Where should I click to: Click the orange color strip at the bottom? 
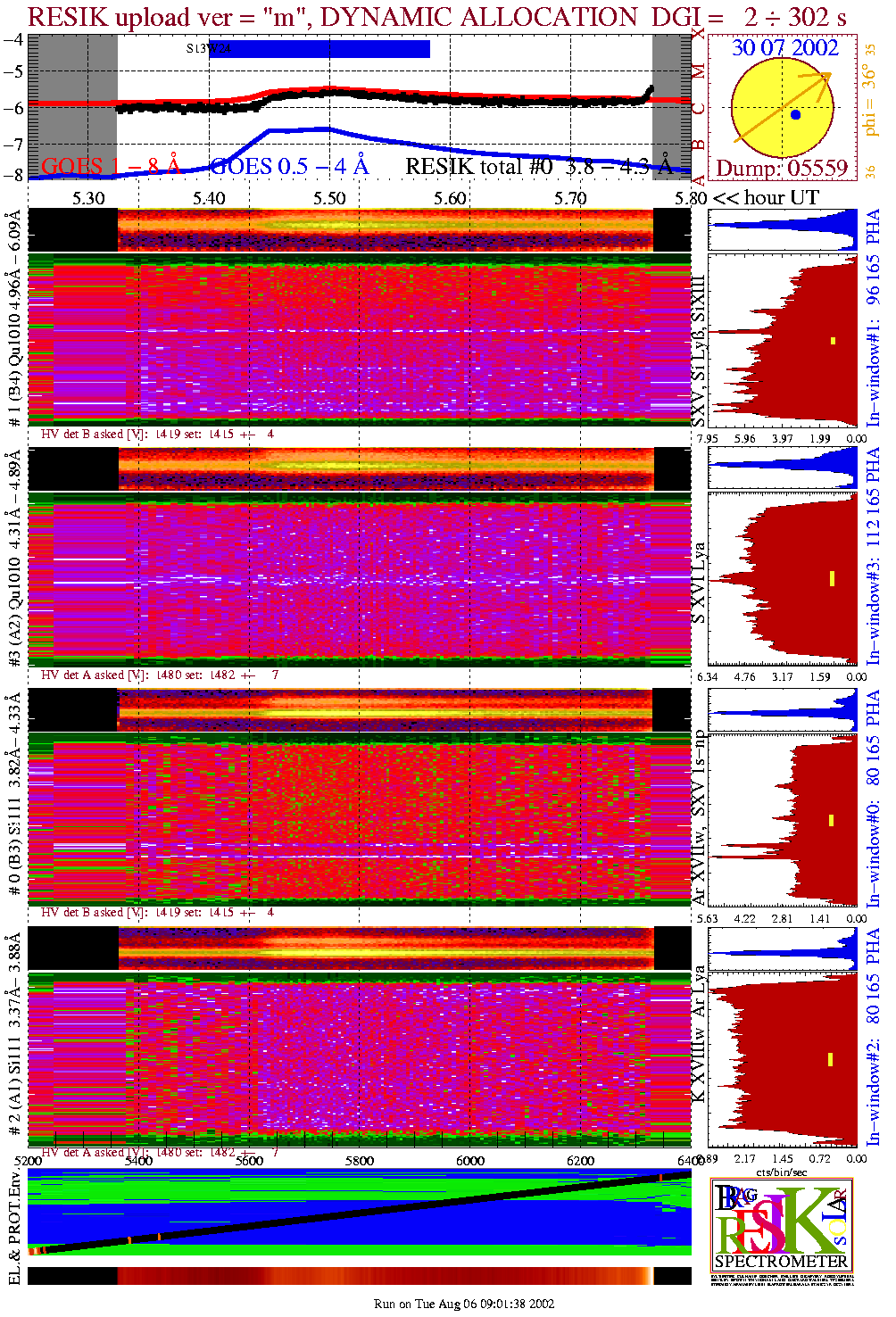[x=384, y=1276]
